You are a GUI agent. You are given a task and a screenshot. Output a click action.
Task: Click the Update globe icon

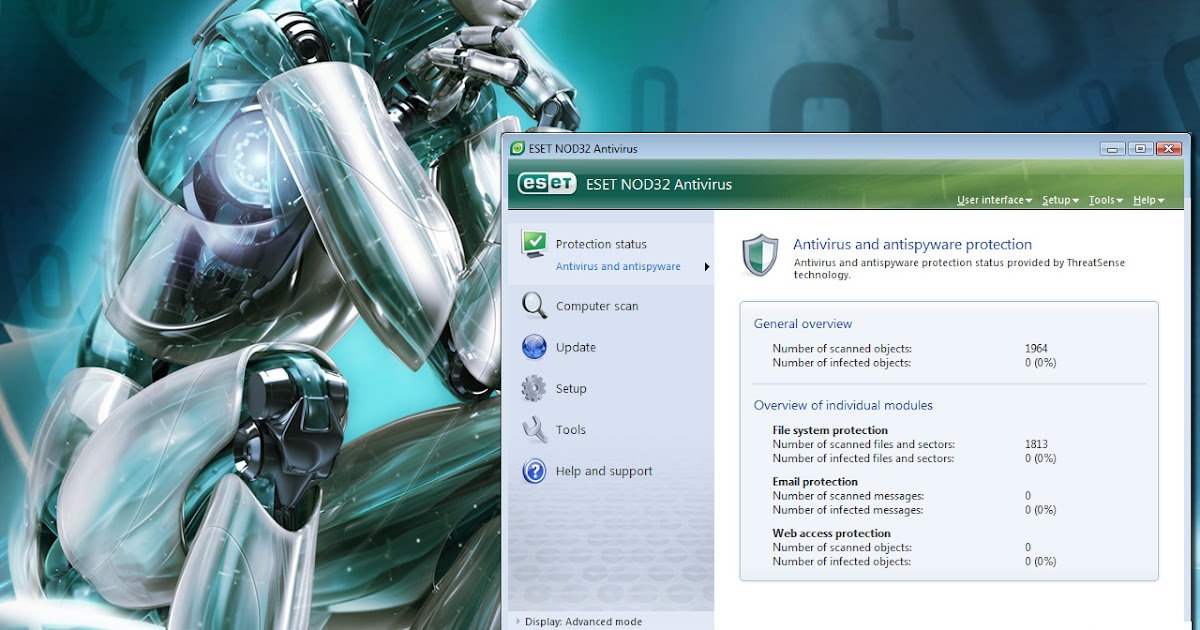(535, 347)
